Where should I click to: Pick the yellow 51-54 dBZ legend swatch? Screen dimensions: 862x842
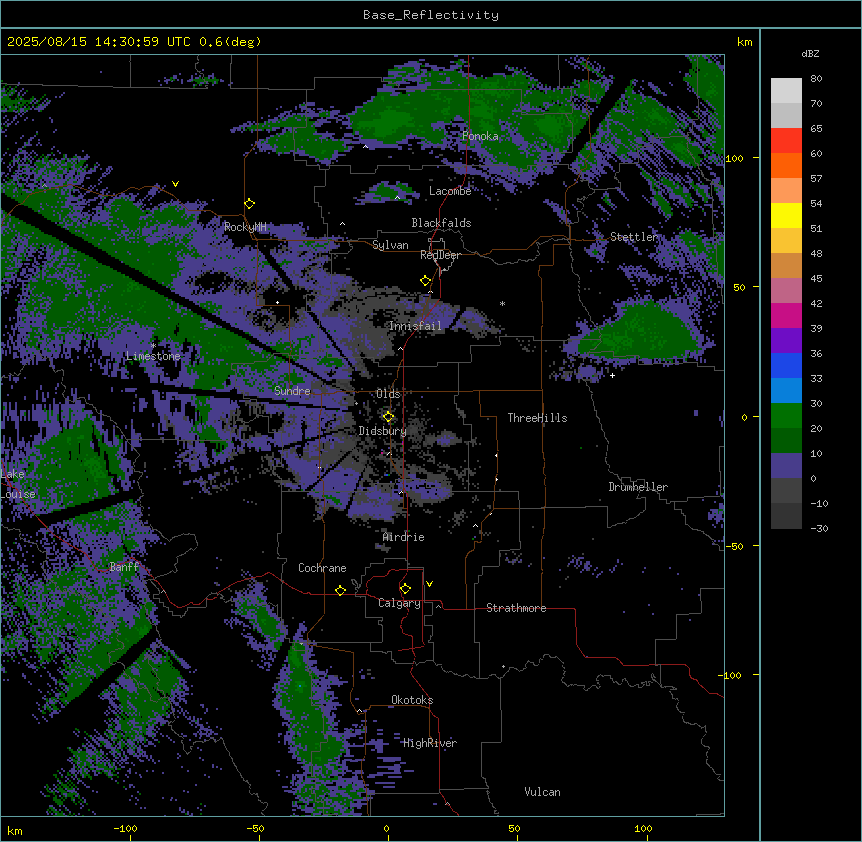point(786,215)
